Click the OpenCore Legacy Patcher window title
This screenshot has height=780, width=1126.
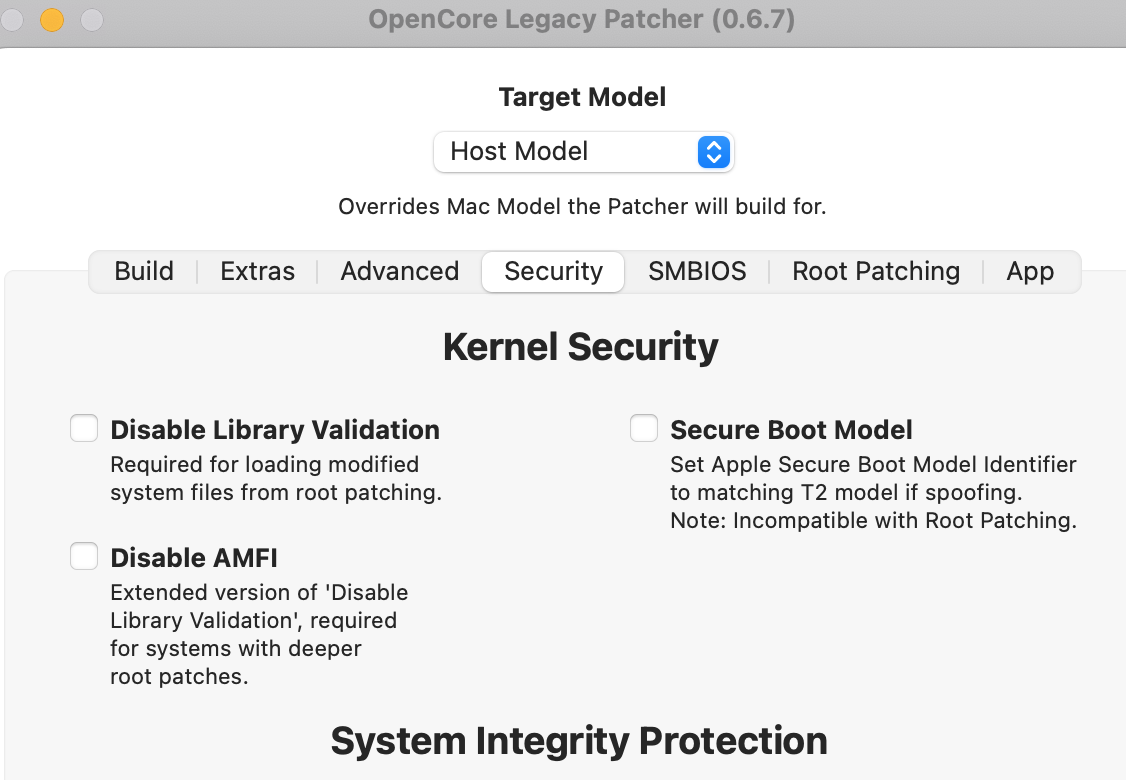click(x=581, y=19)
